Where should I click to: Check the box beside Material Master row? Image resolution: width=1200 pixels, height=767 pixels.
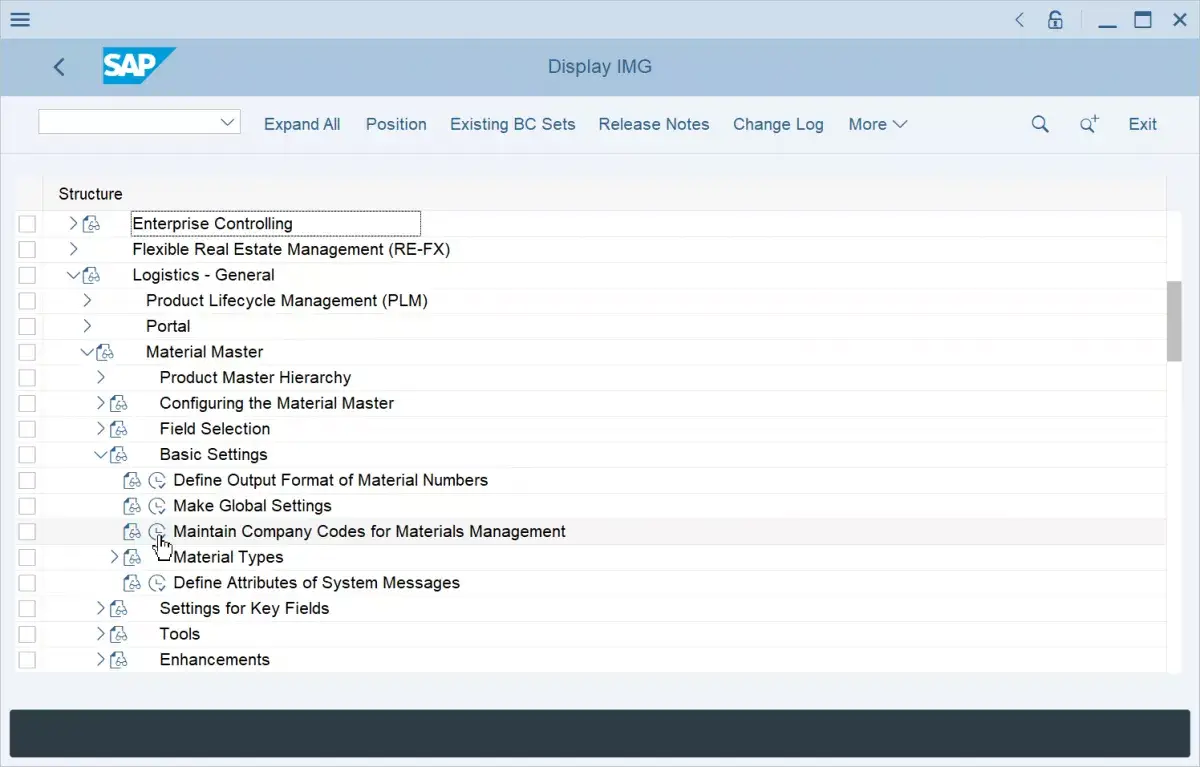click(x=27, y=352)
